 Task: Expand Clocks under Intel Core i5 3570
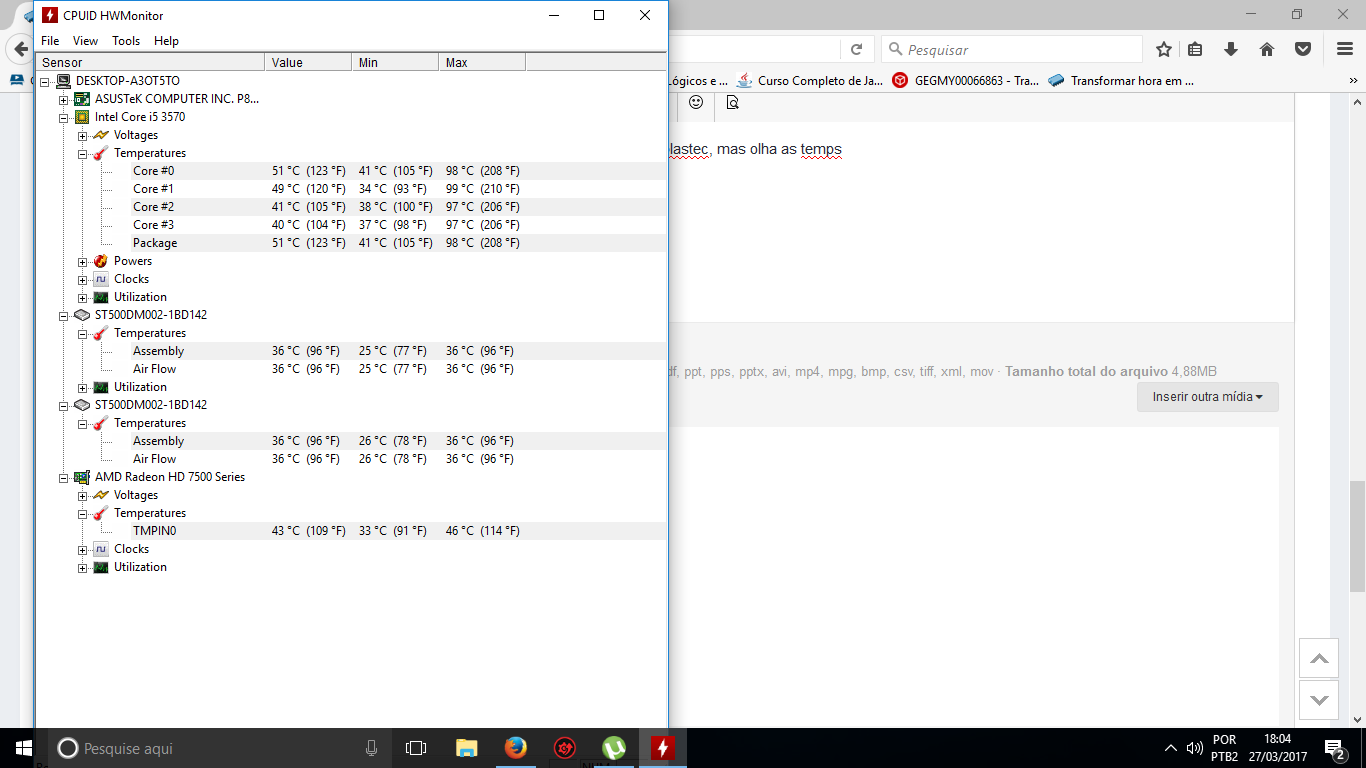(x=83, y=279)
